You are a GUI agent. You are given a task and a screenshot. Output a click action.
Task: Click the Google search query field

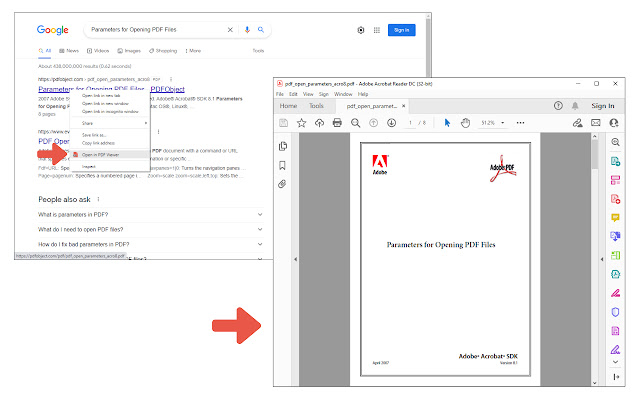[155, 30]
